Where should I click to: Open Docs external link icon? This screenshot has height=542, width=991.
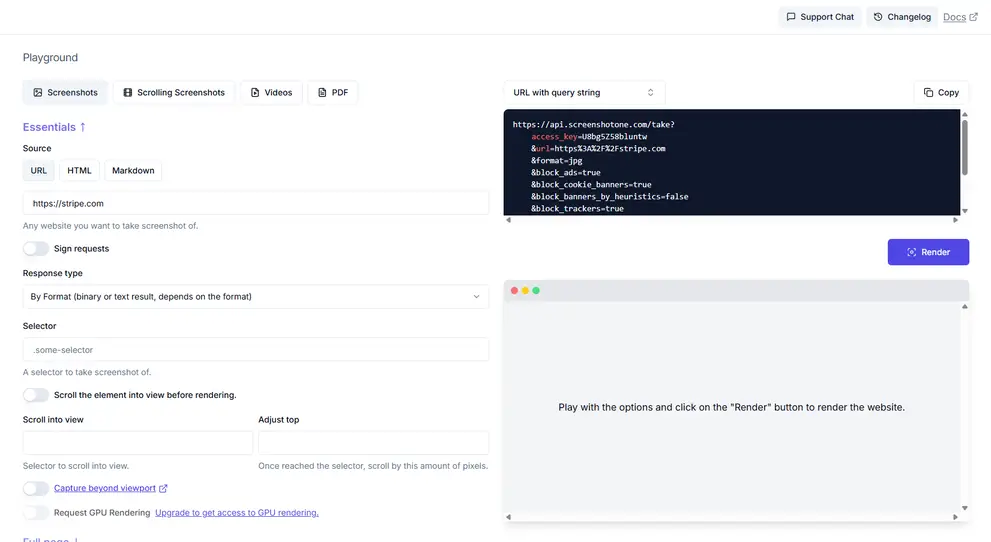pyautogui.click(x=973, y=17)
